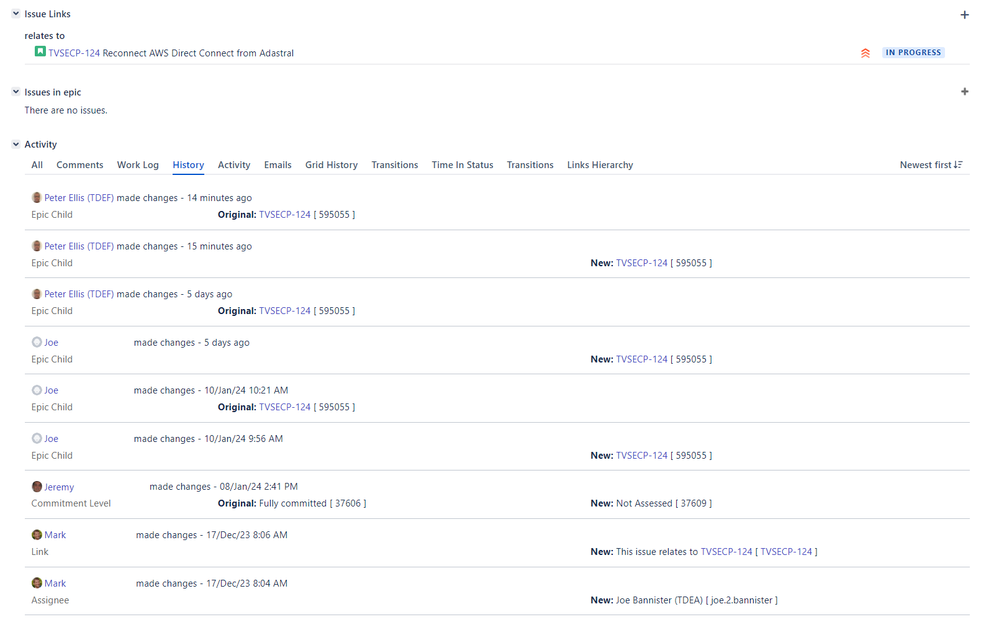
Task: Add a new issue link with plus icon
Action: [x=965, y=15]
